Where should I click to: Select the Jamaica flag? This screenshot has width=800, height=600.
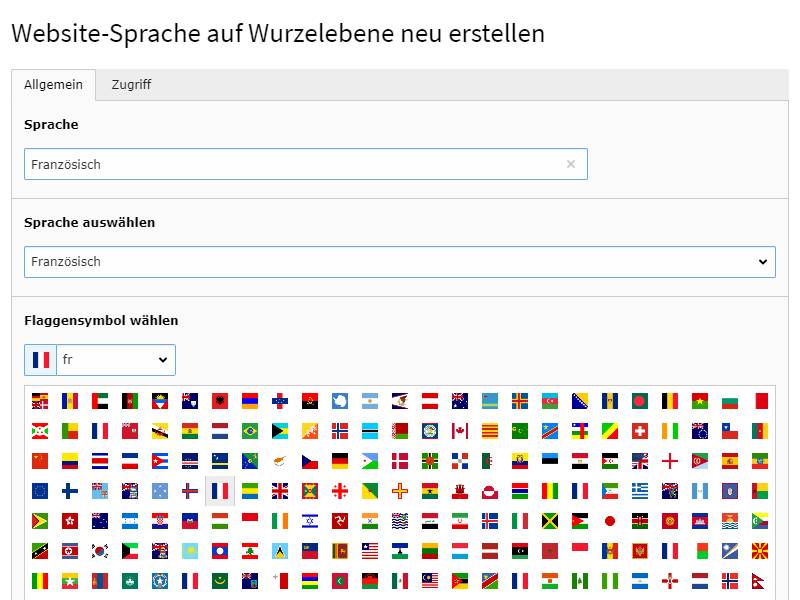click(x=550, y=521)
